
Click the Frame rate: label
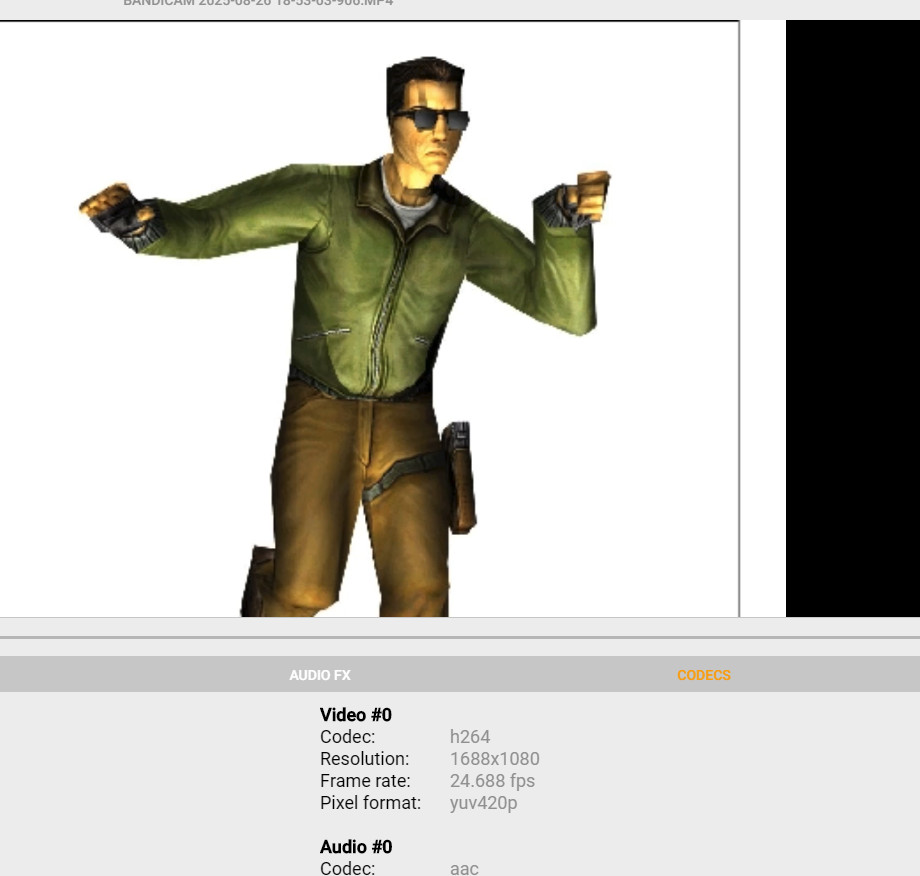coord(365,781)
